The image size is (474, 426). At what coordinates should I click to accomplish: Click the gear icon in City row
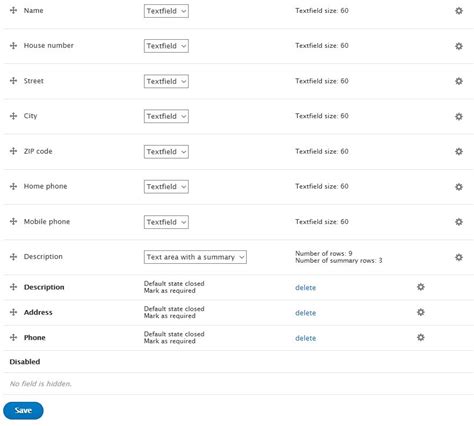point(459,116)
